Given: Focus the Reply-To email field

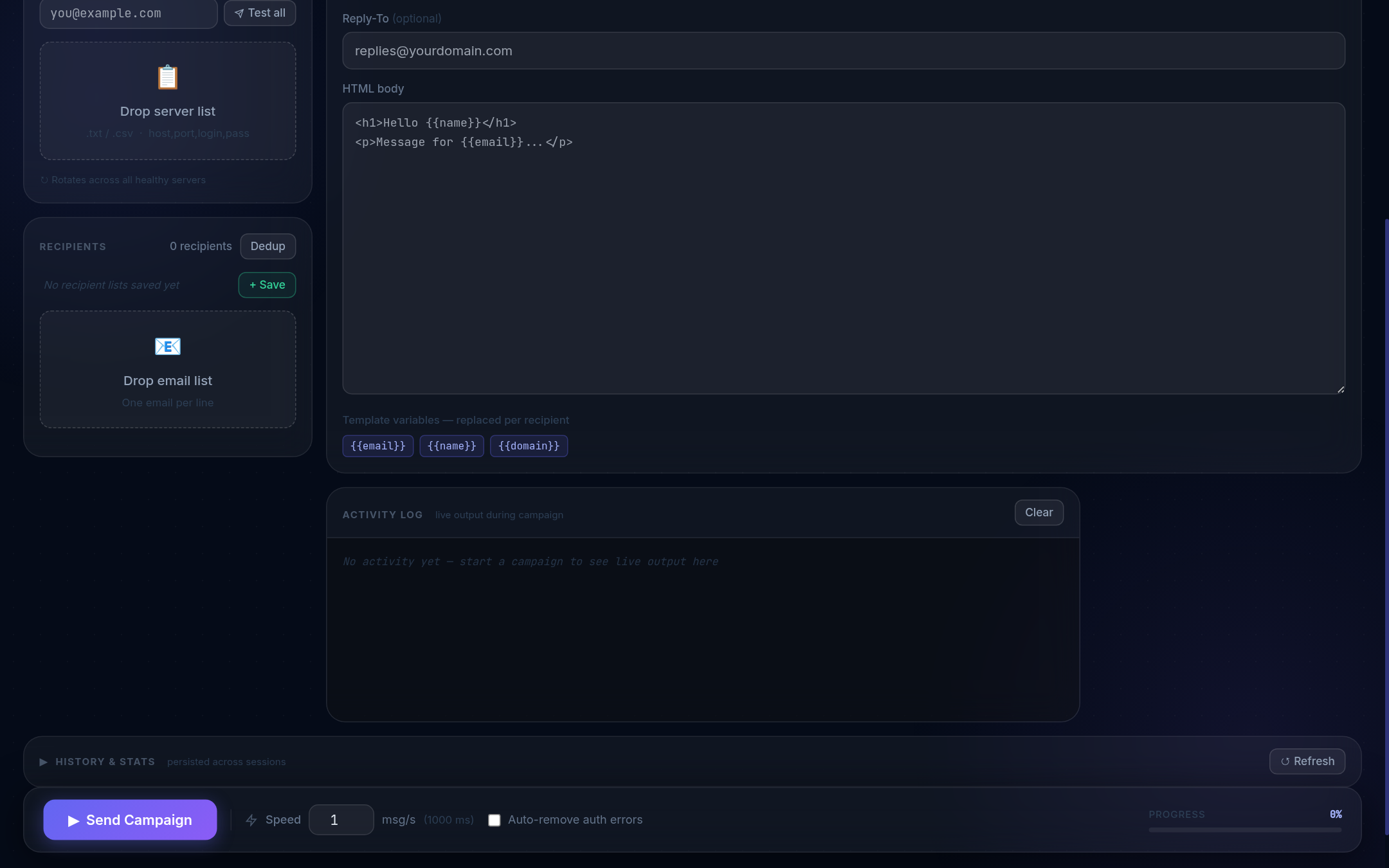Looking at the screenshot, I should [x=843, y=51].
